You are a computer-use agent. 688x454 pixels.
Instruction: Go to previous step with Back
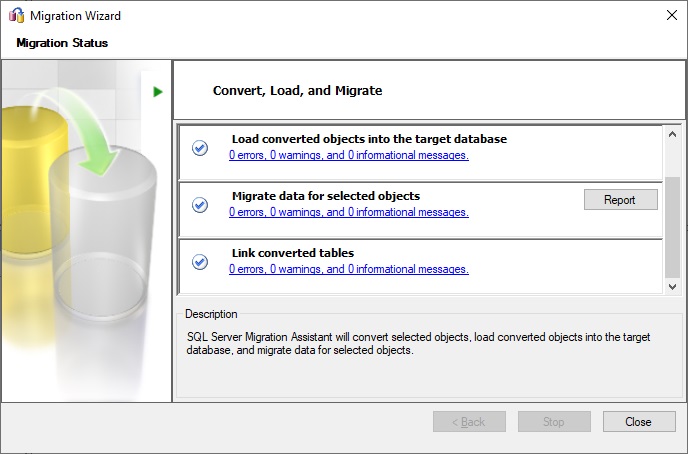coord(469,422)
